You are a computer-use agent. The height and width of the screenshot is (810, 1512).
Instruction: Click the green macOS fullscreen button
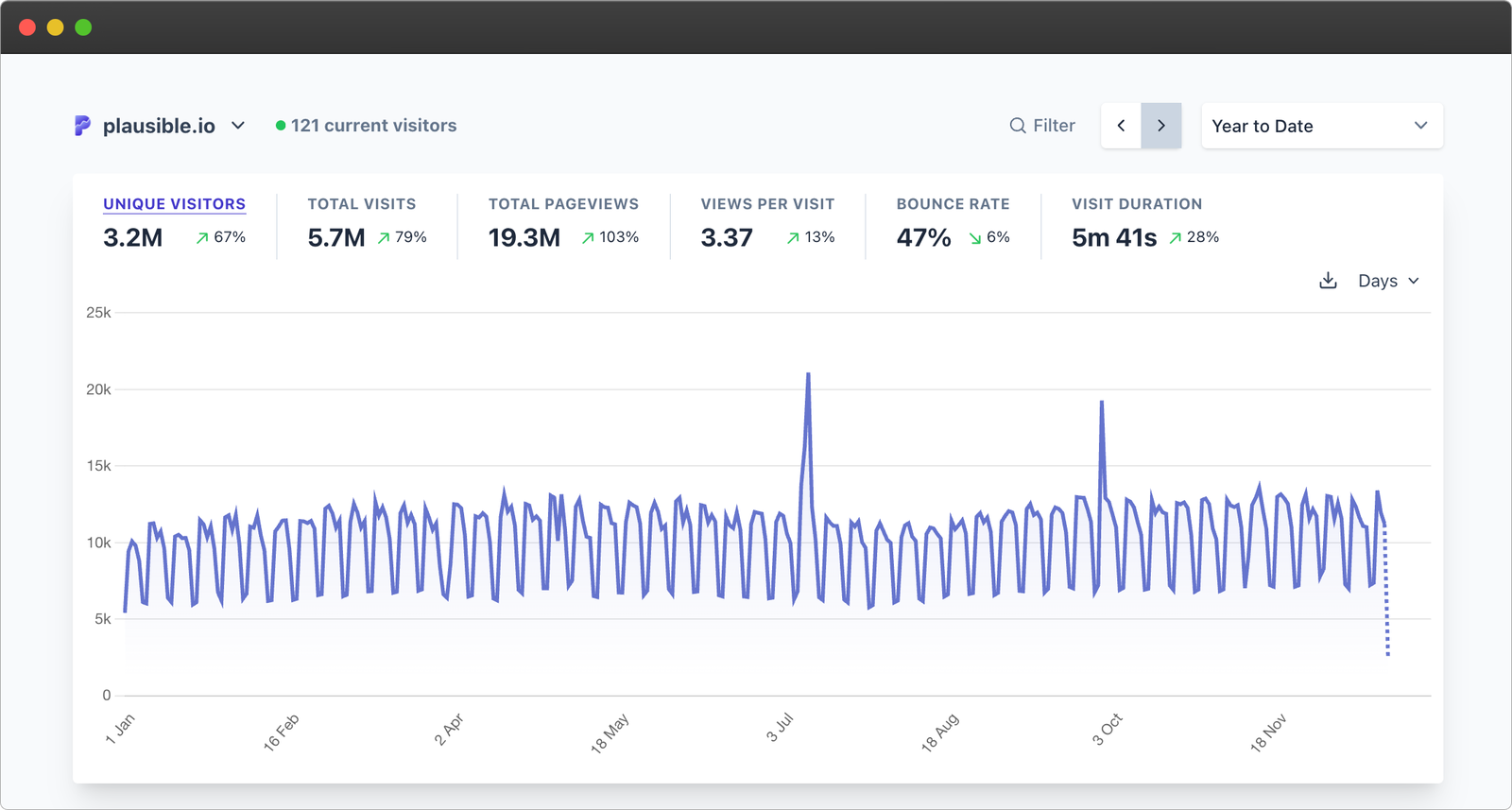(83, 27)
